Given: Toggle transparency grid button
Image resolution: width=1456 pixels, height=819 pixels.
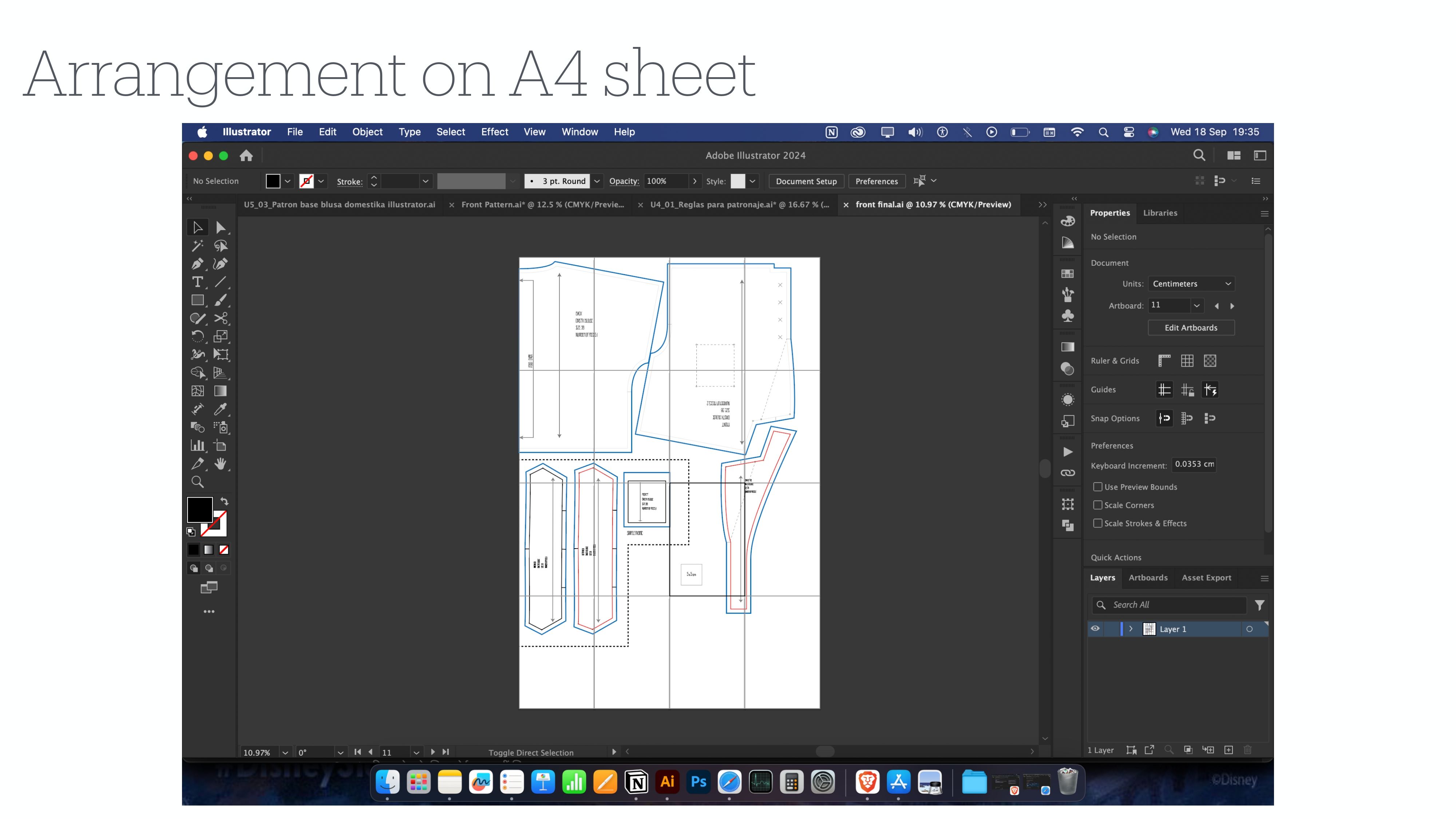Looking at the screenshot, I should click(1210, 361).
